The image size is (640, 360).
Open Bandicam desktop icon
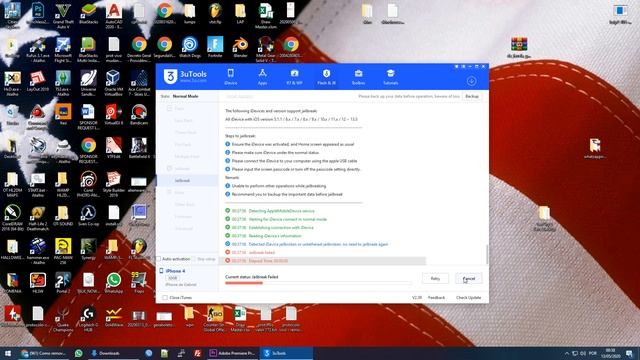(139, 114)
